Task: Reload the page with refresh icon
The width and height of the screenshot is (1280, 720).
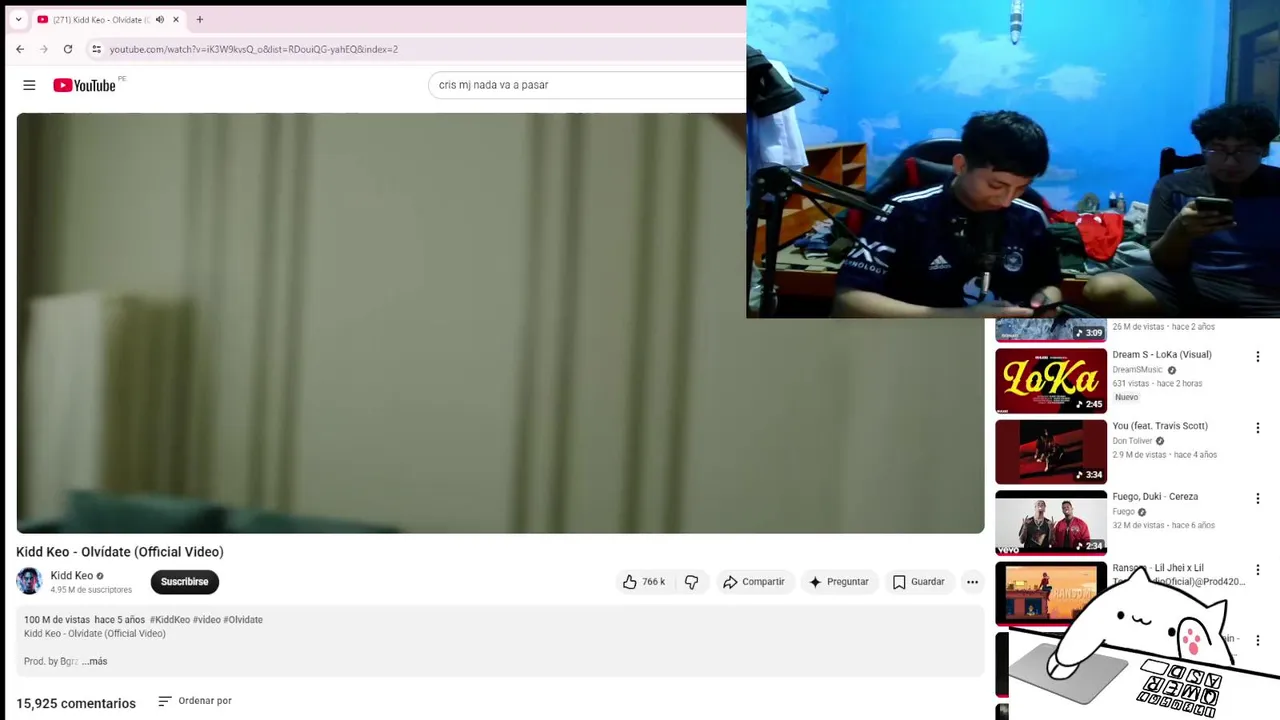Action: pyautogui.click(x=68, y=49)
